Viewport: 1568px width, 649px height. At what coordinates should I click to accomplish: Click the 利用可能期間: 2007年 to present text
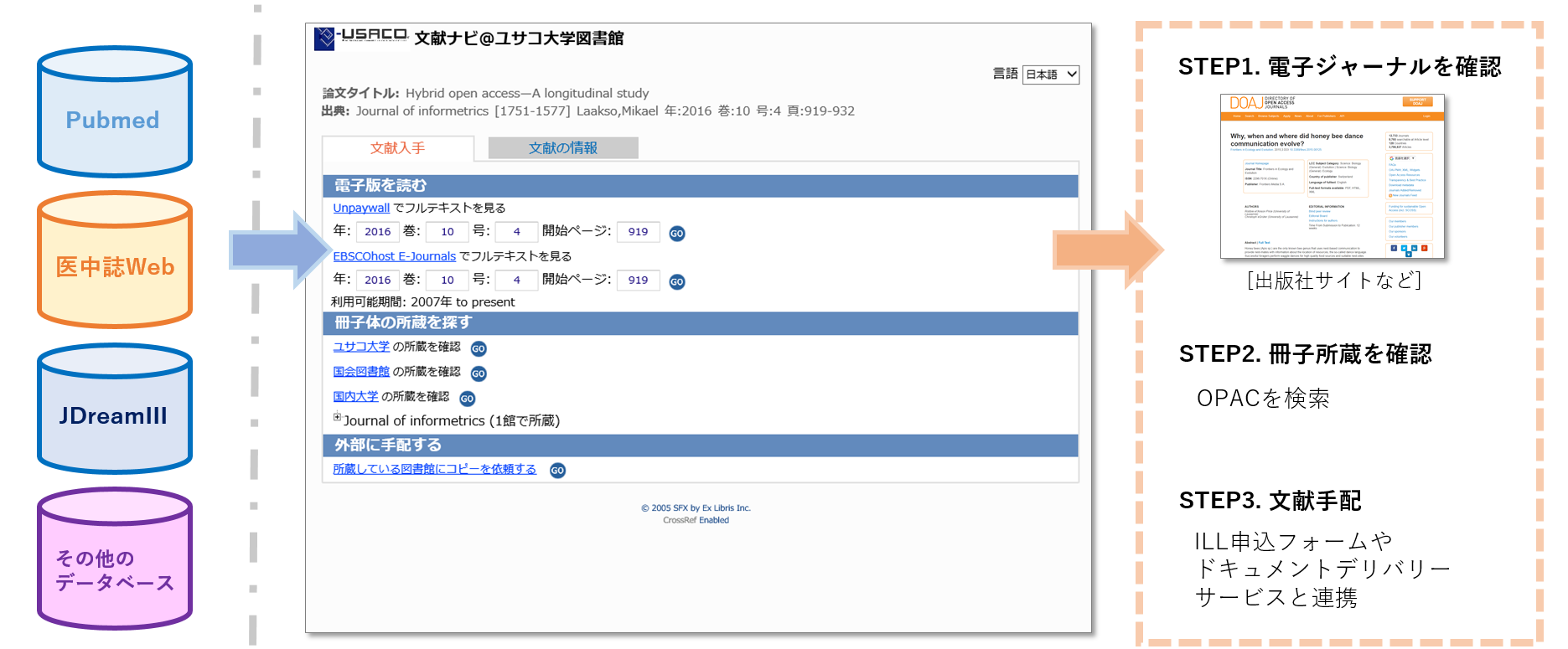tap(423, 302)
